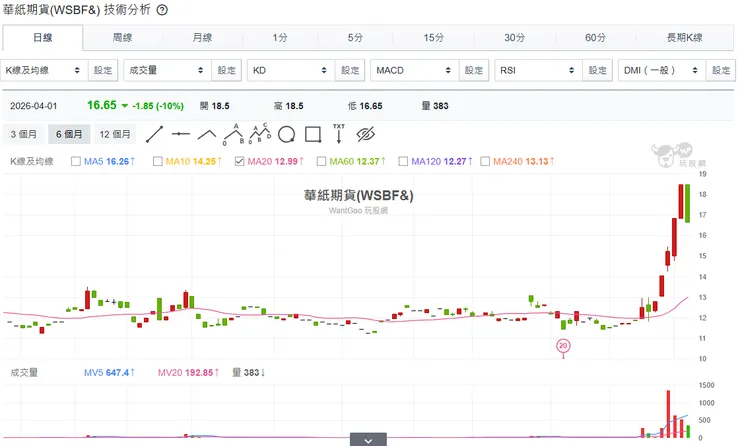Click the MV20 192.85 volume label
Viewport: 740px width, 446px height.
coord(188,372)
